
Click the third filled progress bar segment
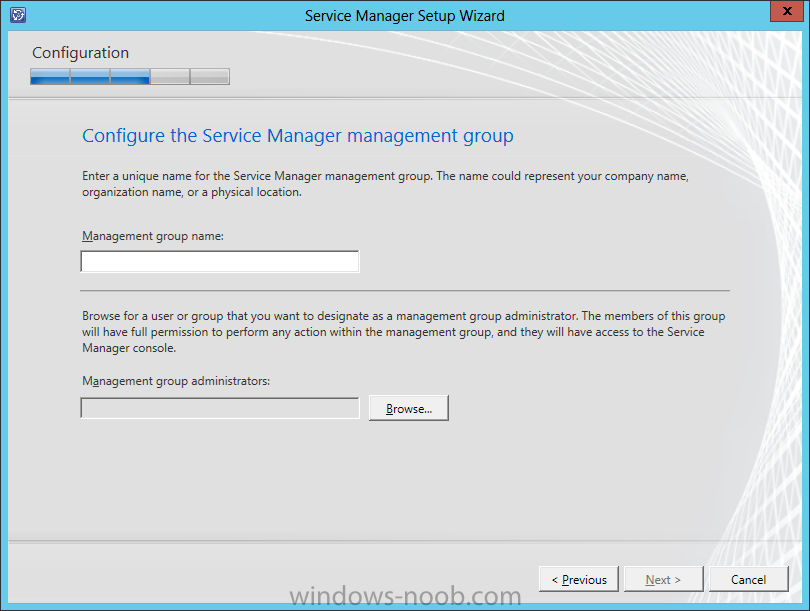pos(130,76)
